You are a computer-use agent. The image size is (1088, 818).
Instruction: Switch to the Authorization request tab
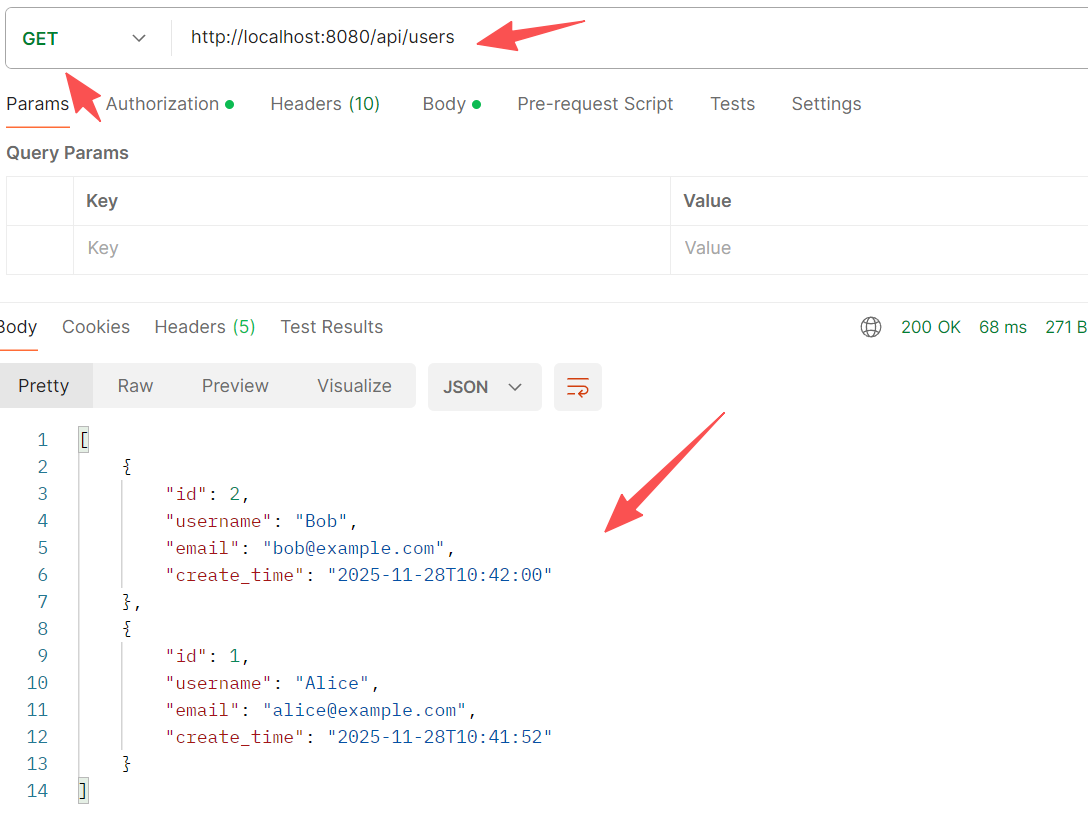pyautogui.click(x=163, y=104)
